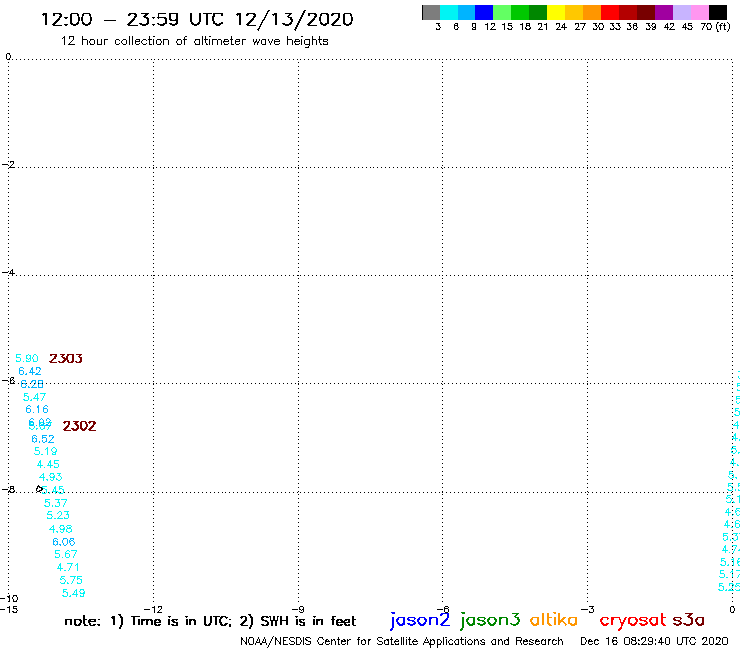Click the note 'Time is in UTC; SWH is in feet'
The image size is (740, 650).
tap(210, 621)
